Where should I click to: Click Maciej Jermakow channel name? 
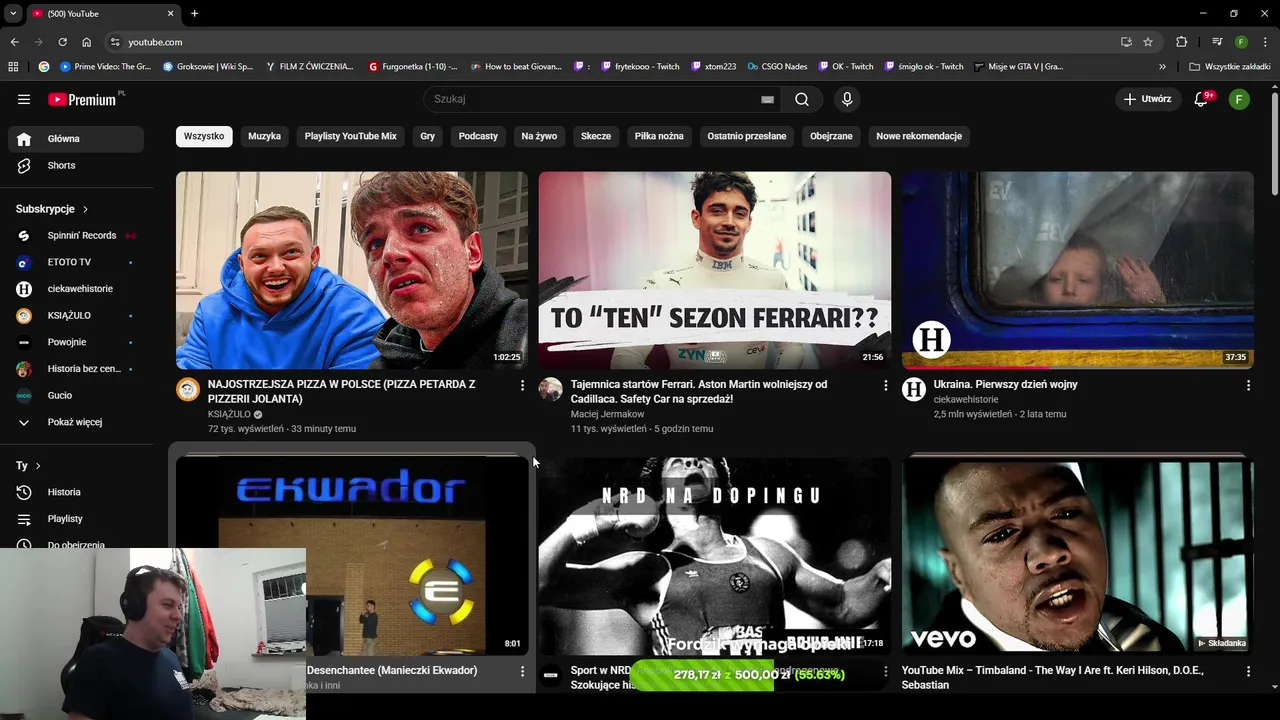pyautogui.click(x=607, y=414)
